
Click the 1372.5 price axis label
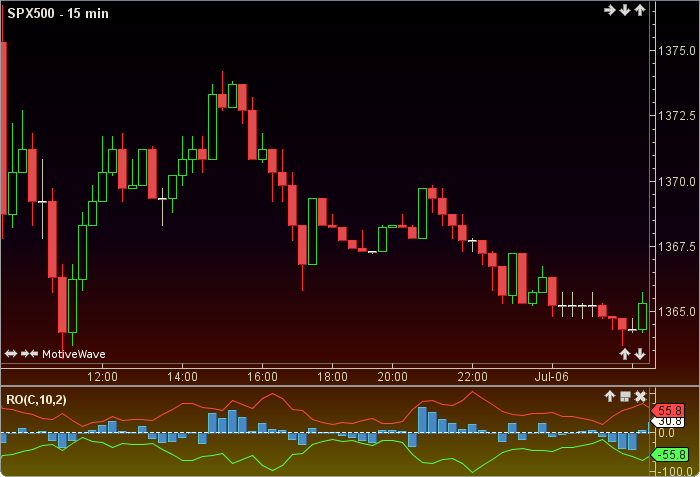[x=677, y=116]
